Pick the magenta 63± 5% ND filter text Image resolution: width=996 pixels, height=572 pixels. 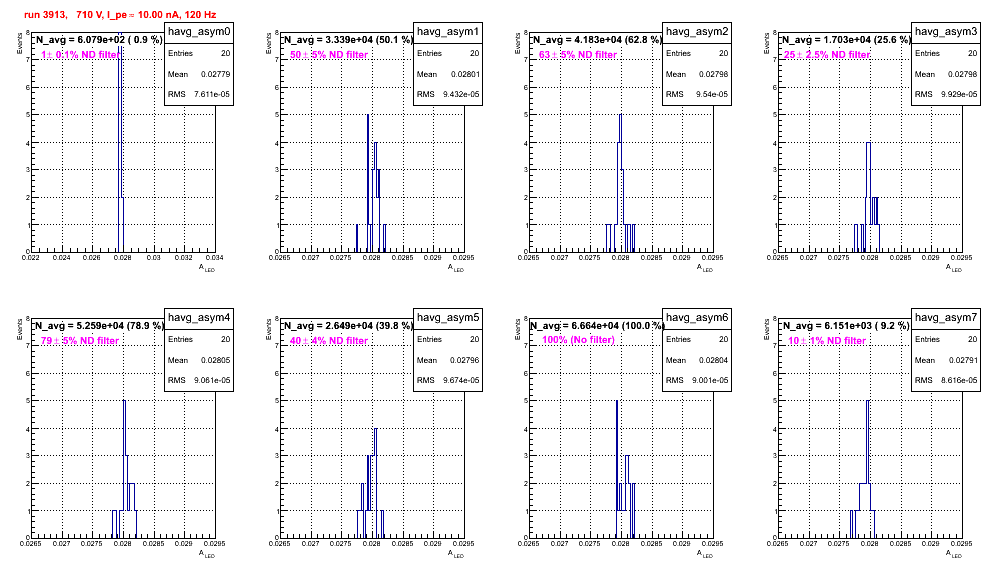[578, 55]
